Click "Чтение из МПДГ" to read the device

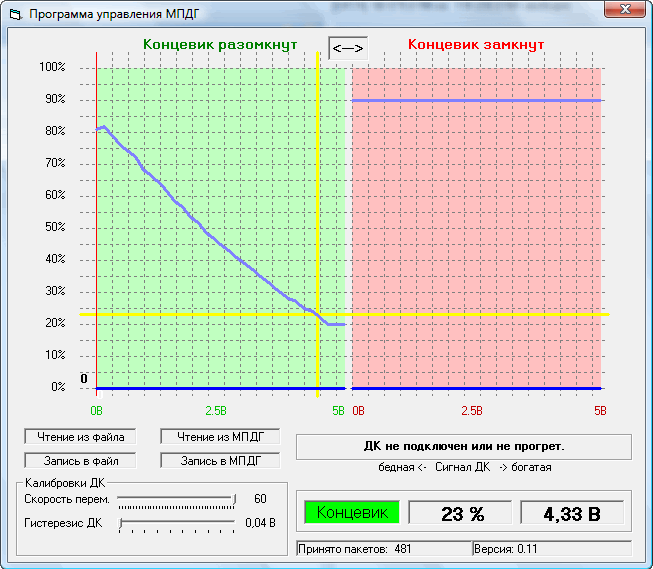pos(220,436)
